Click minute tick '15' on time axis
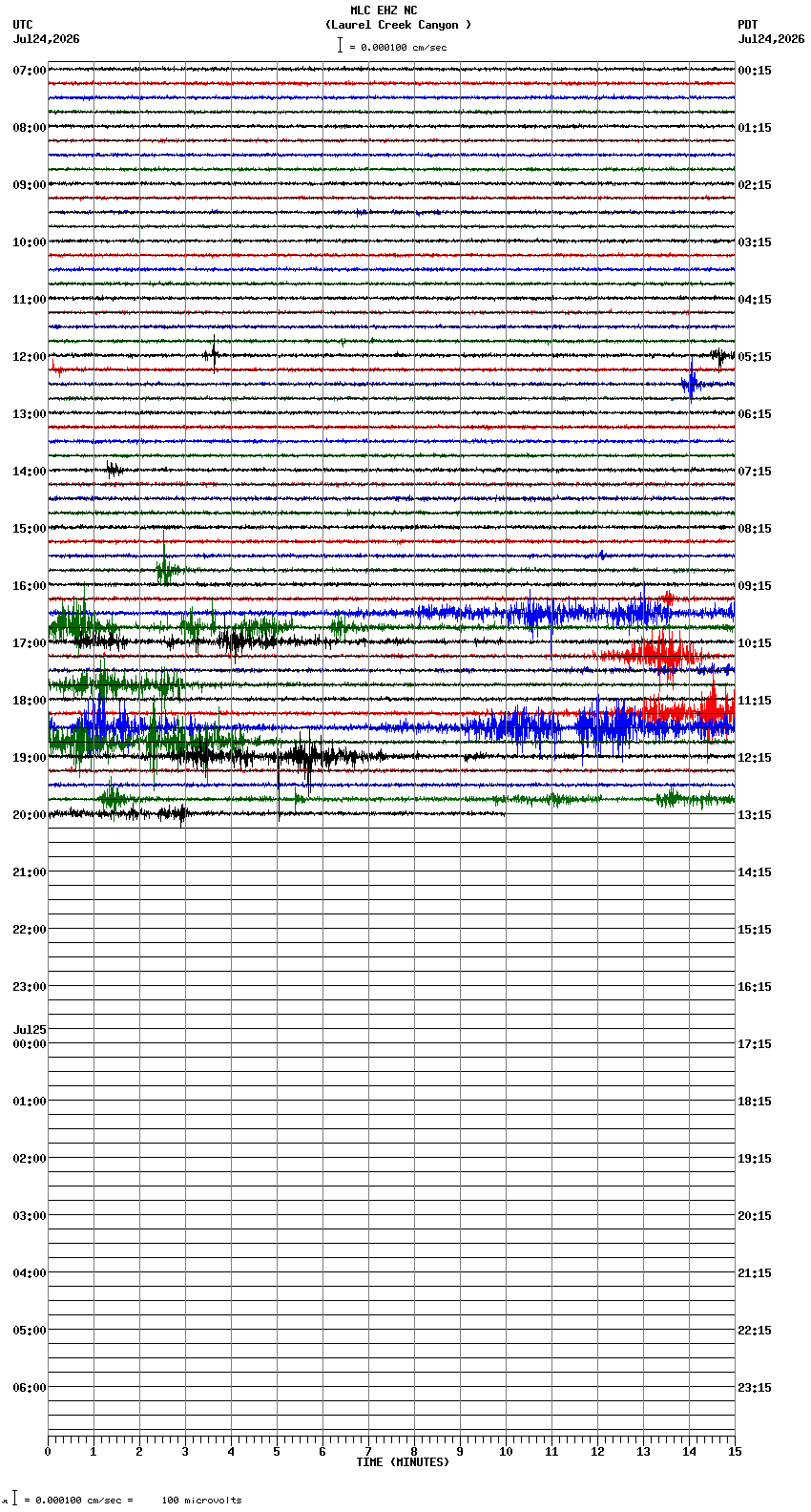This screenshot has height=1512, width=811. click(735, 1452)
